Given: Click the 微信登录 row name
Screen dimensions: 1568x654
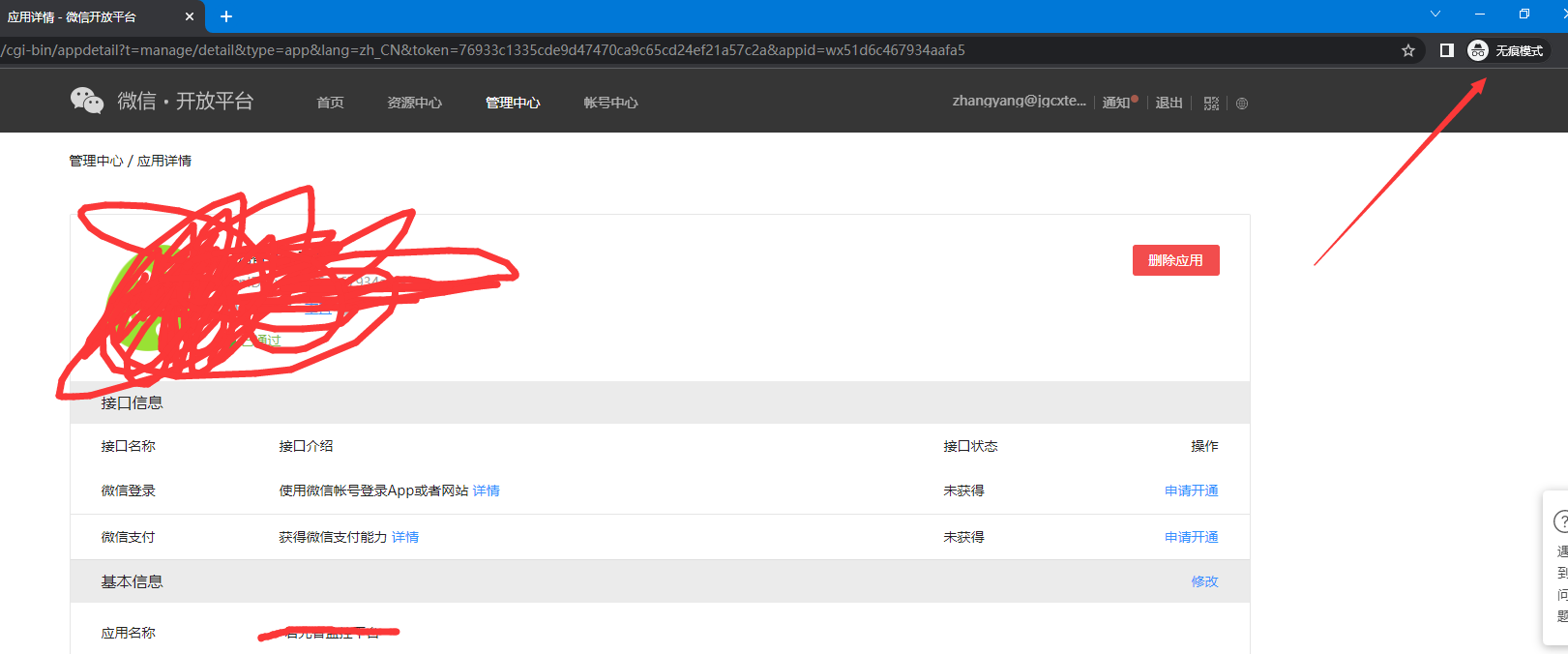Looking at the screenshot, I should click(128, 490).
